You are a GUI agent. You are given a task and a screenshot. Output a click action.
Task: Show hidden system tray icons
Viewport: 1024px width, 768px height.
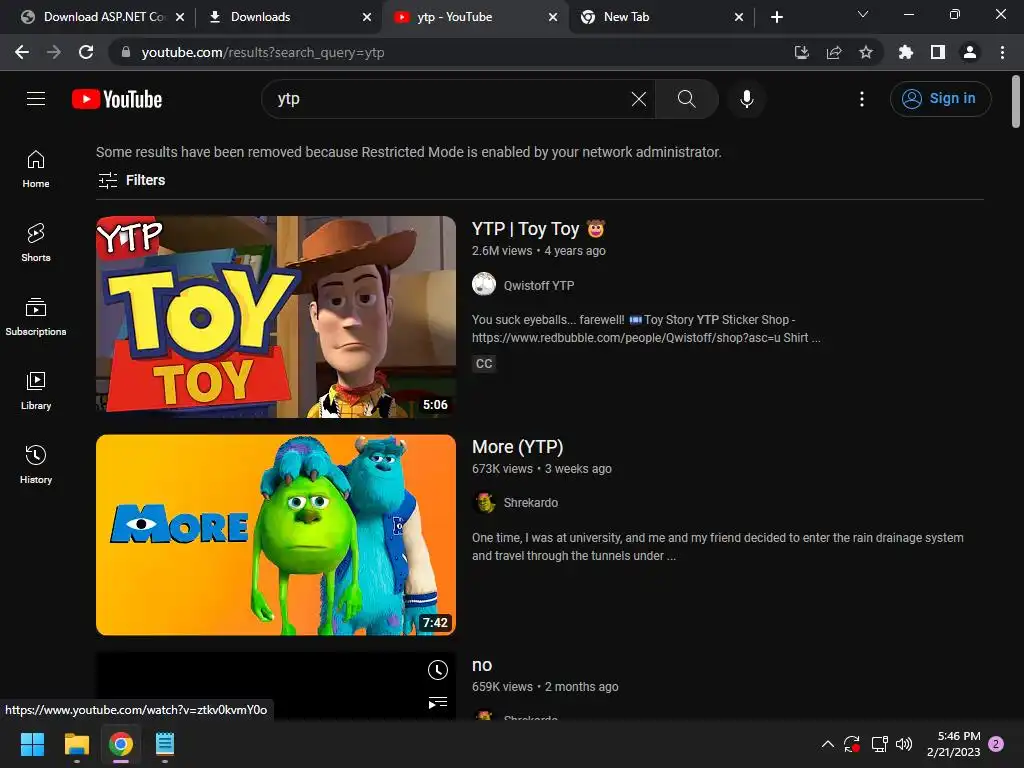click(827, 744)
